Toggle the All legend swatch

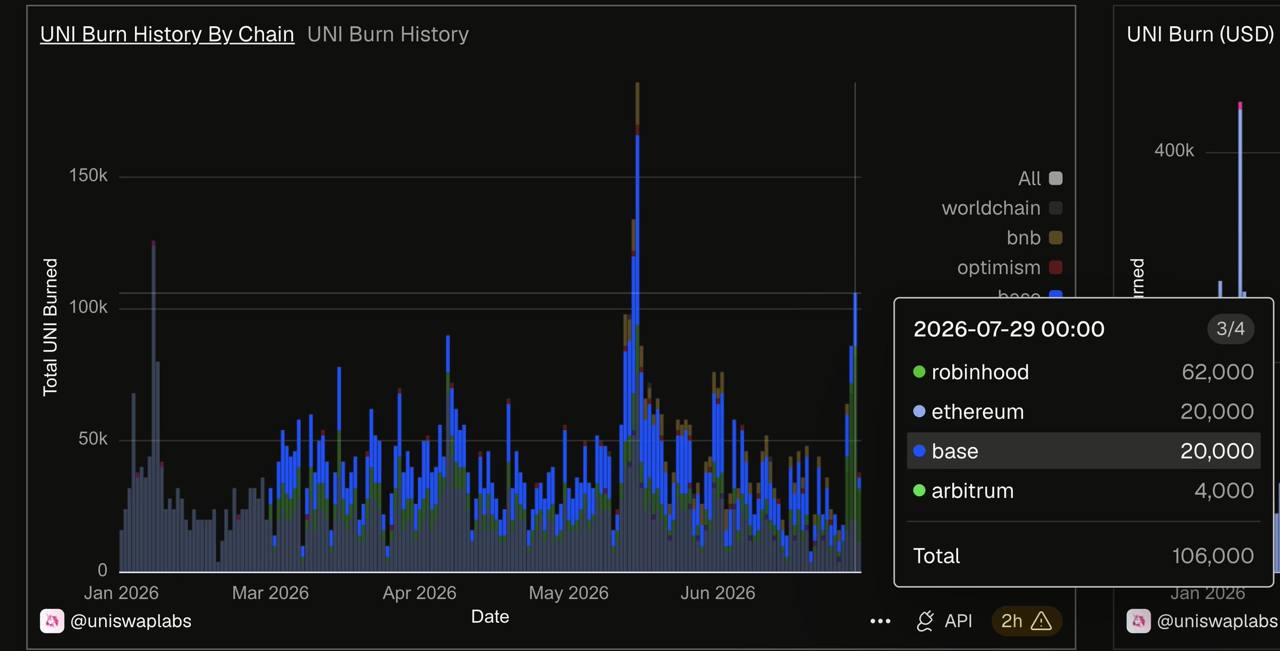(1055, 178)
